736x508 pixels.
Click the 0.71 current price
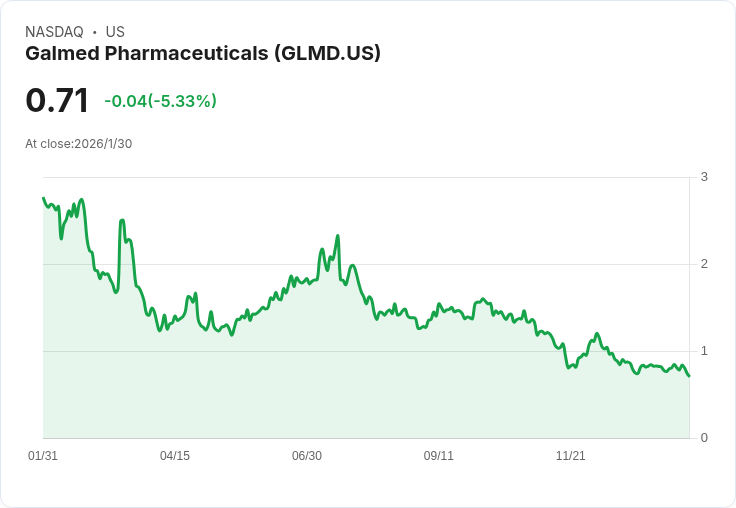57,101
